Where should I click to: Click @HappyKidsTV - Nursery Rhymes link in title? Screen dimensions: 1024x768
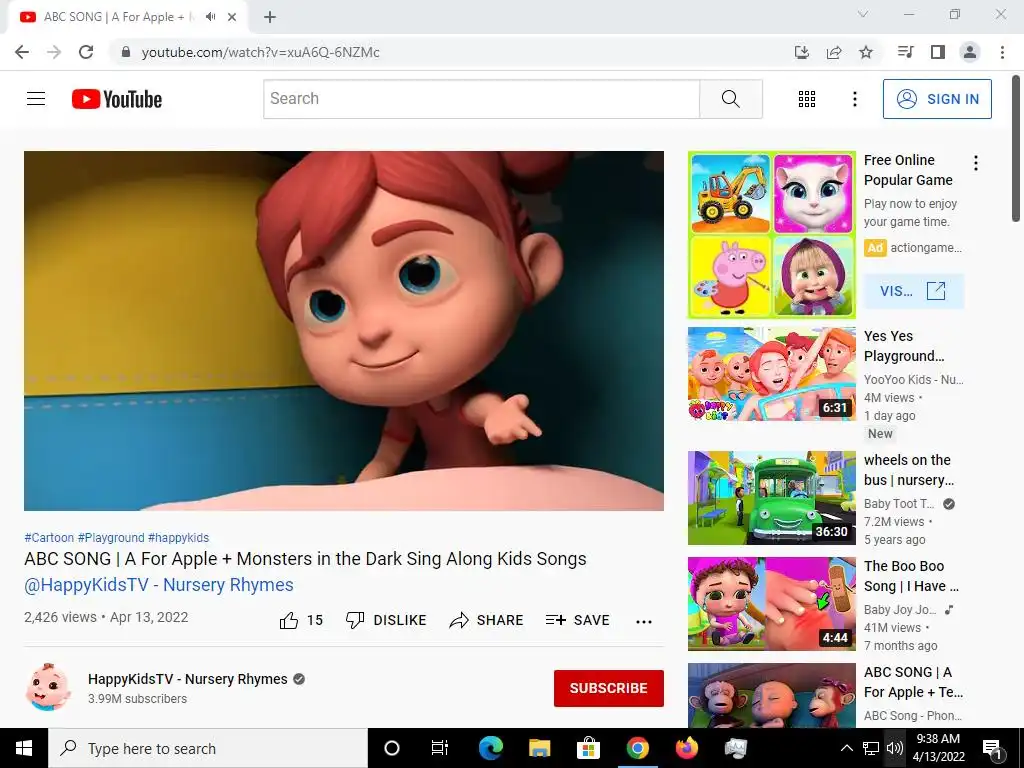[x=159, y=584]
